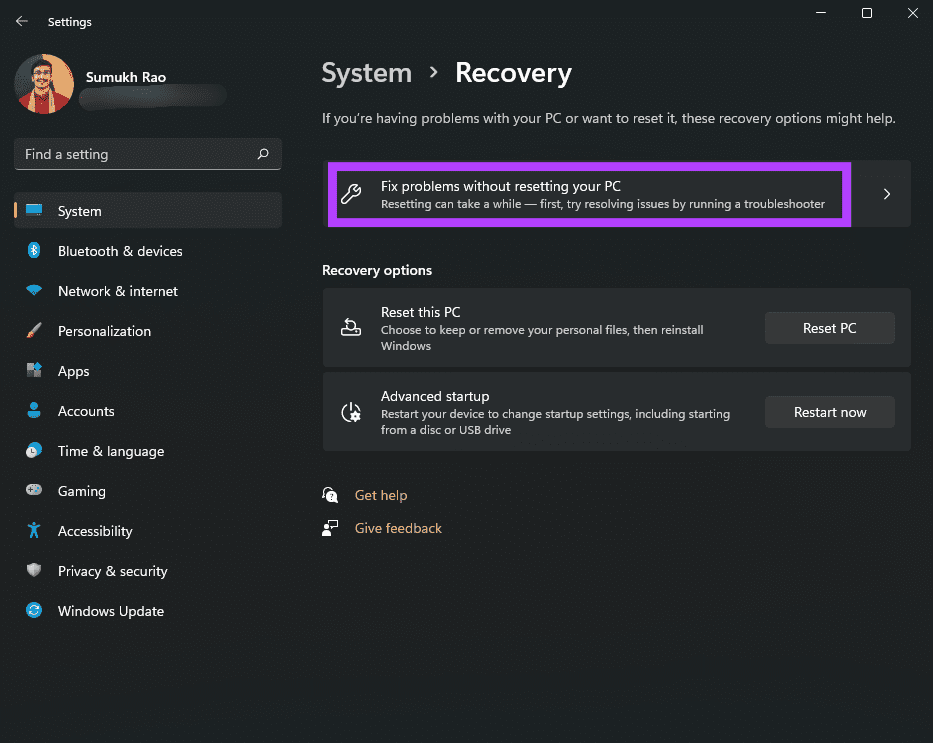Click the Apps icon in sidebar

[34, 370]
